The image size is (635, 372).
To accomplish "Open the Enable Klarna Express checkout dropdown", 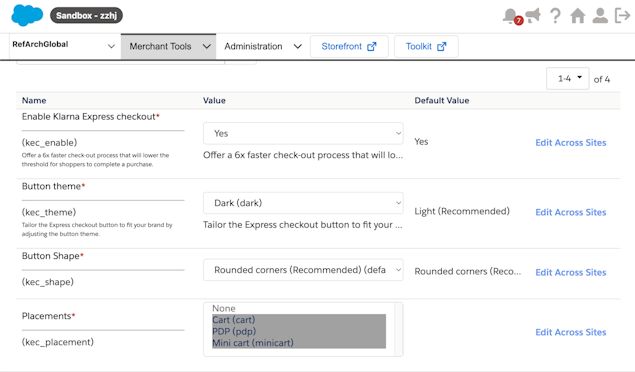I will 303,133.
